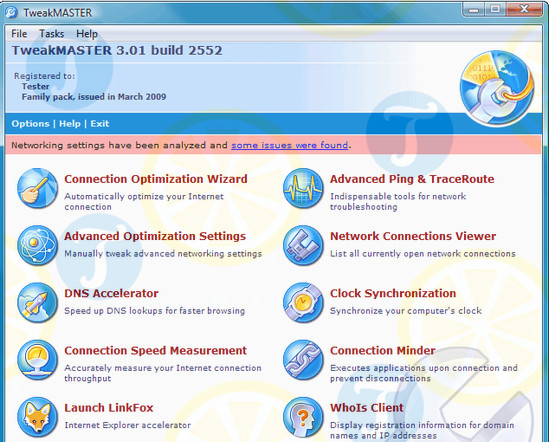Click the Connection Optimization Wizard hand icon
Viewport: 549px width, 442px height.
coord(37,188)
